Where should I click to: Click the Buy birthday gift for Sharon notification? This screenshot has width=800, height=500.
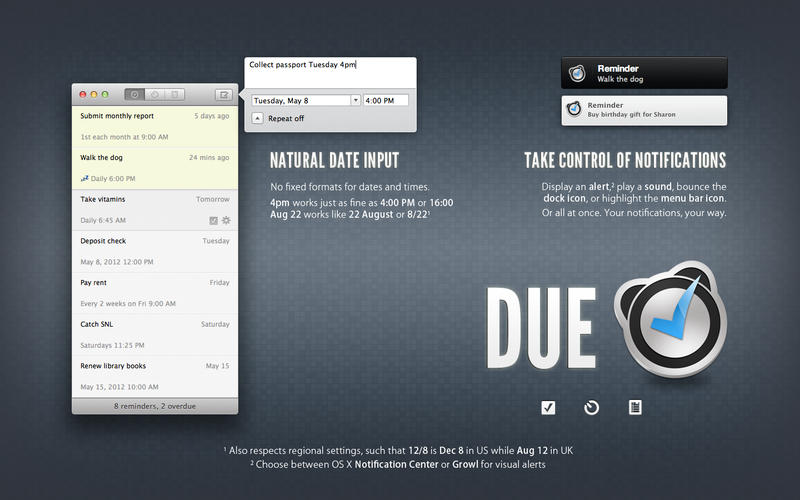pyautogui.click(x=644, y=110)
